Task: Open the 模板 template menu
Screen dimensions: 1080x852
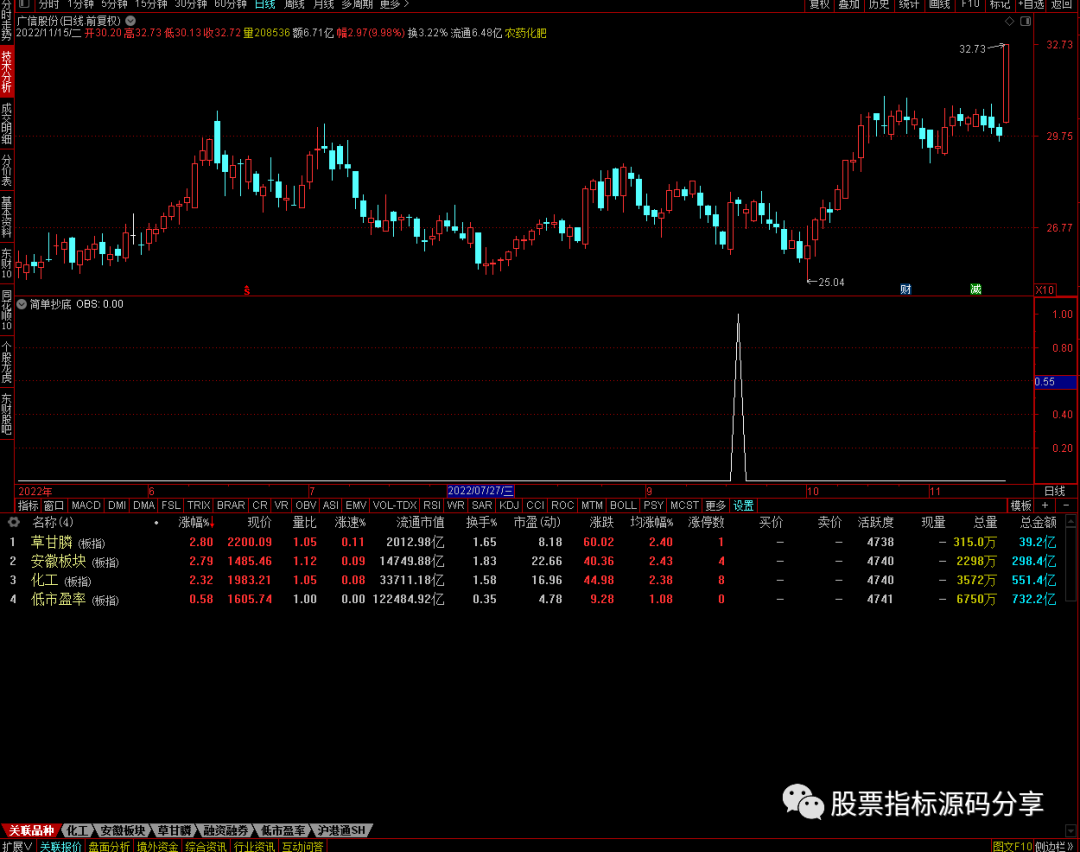Action: coord(1021,506)
